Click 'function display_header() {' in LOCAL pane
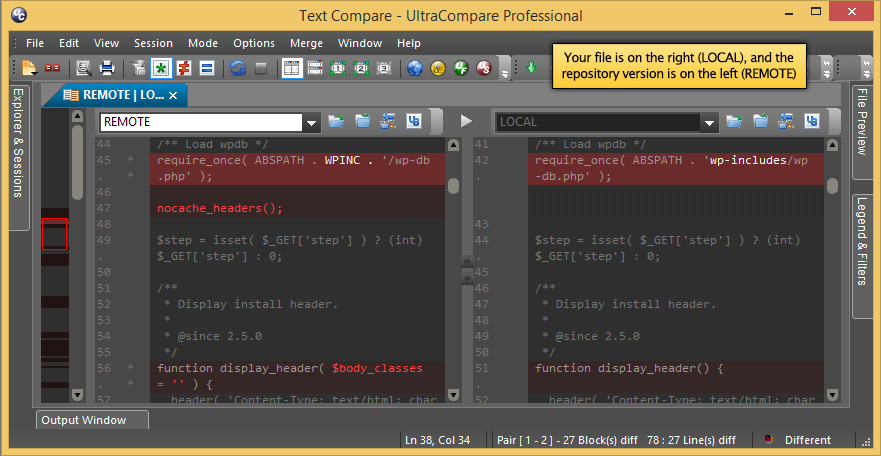The image size is (881, 456). pyautogui.click(x=629, y=368)
